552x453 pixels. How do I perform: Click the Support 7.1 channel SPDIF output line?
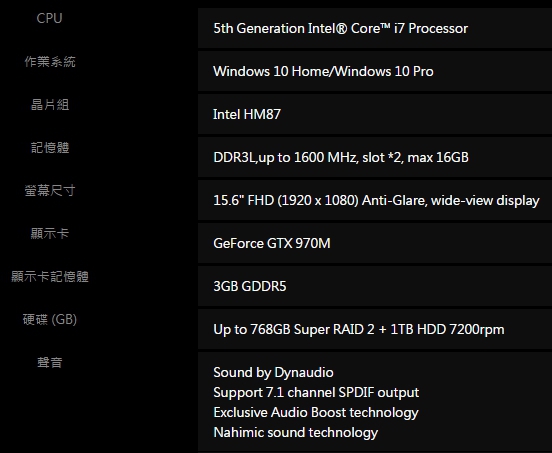click(x=316, y=392)
